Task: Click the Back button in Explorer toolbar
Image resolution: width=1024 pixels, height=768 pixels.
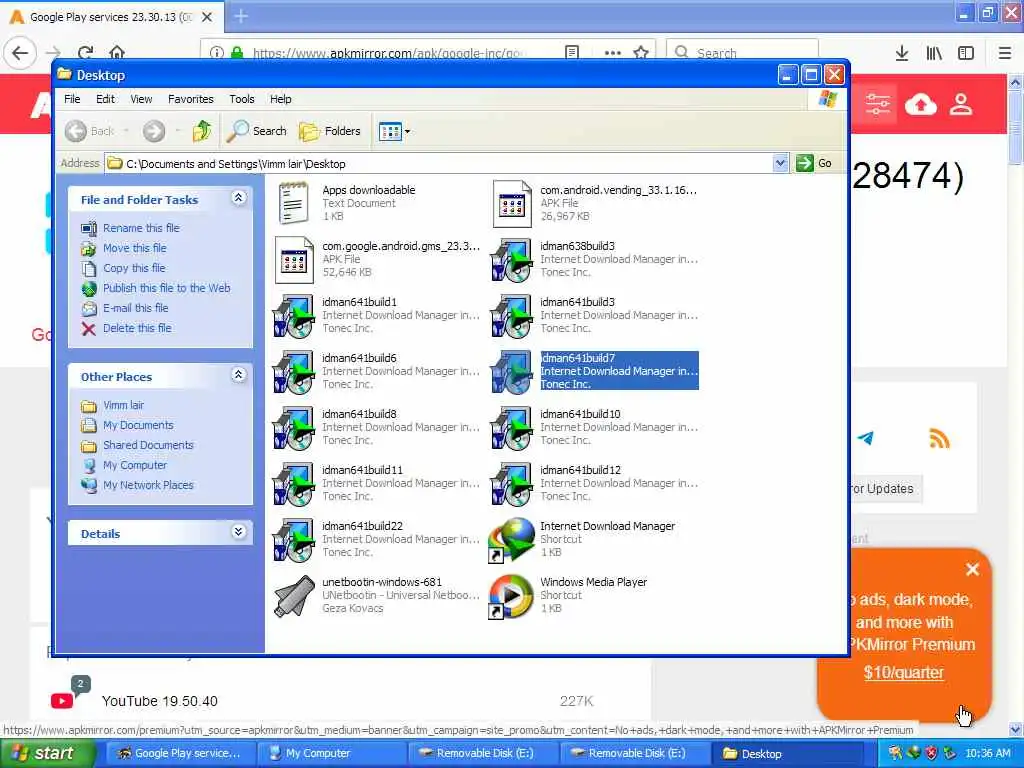Action: click(x=90, y=131)
